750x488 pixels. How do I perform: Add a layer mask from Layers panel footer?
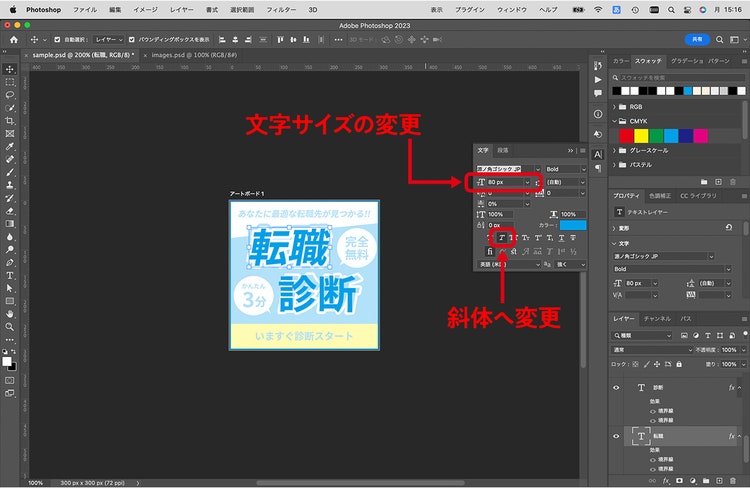(679, 480)
